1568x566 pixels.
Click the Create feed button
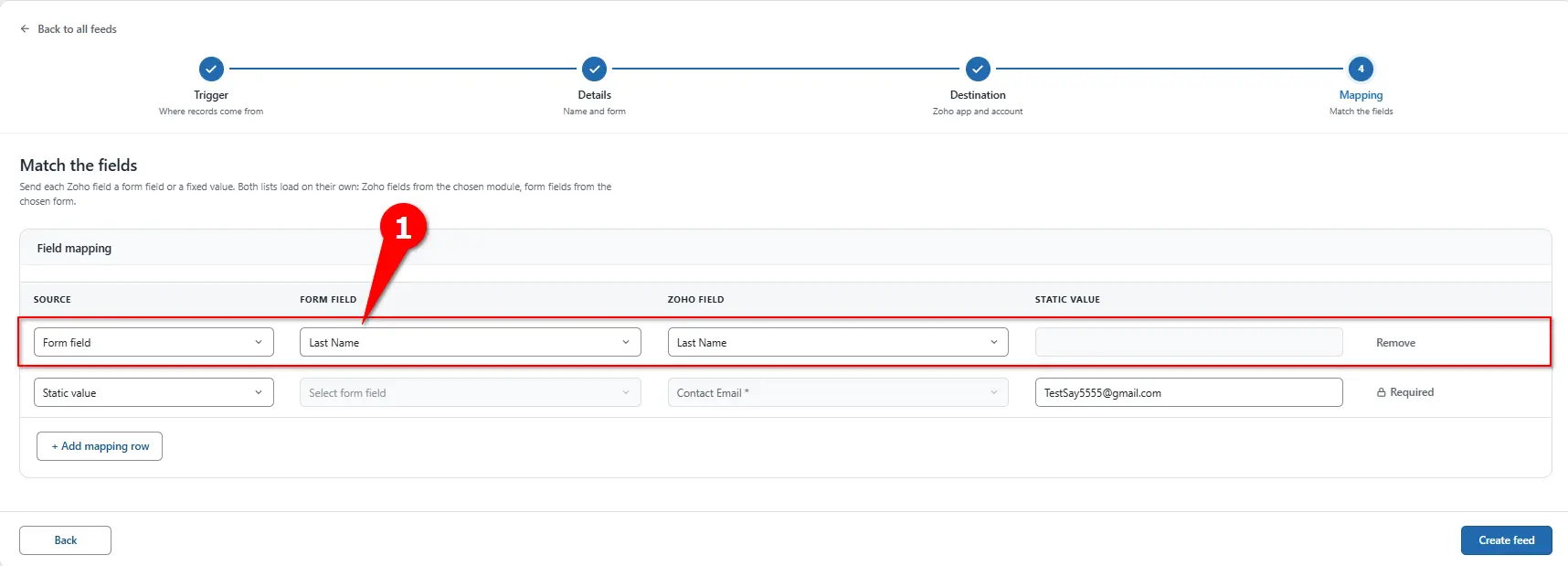pyautogui.click(x=1506, y=540)
